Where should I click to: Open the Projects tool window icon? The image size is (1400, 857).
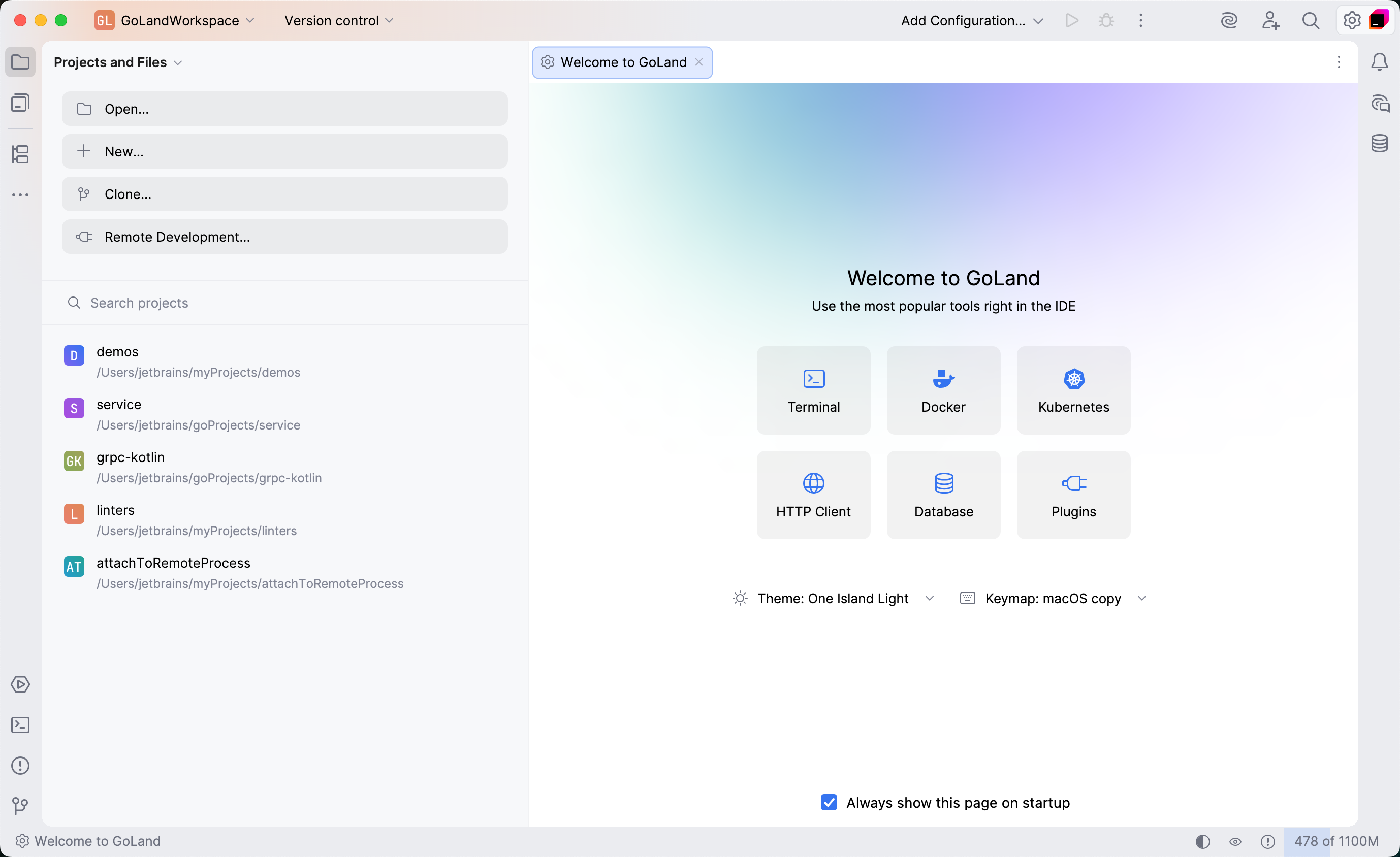coord(20,62)
